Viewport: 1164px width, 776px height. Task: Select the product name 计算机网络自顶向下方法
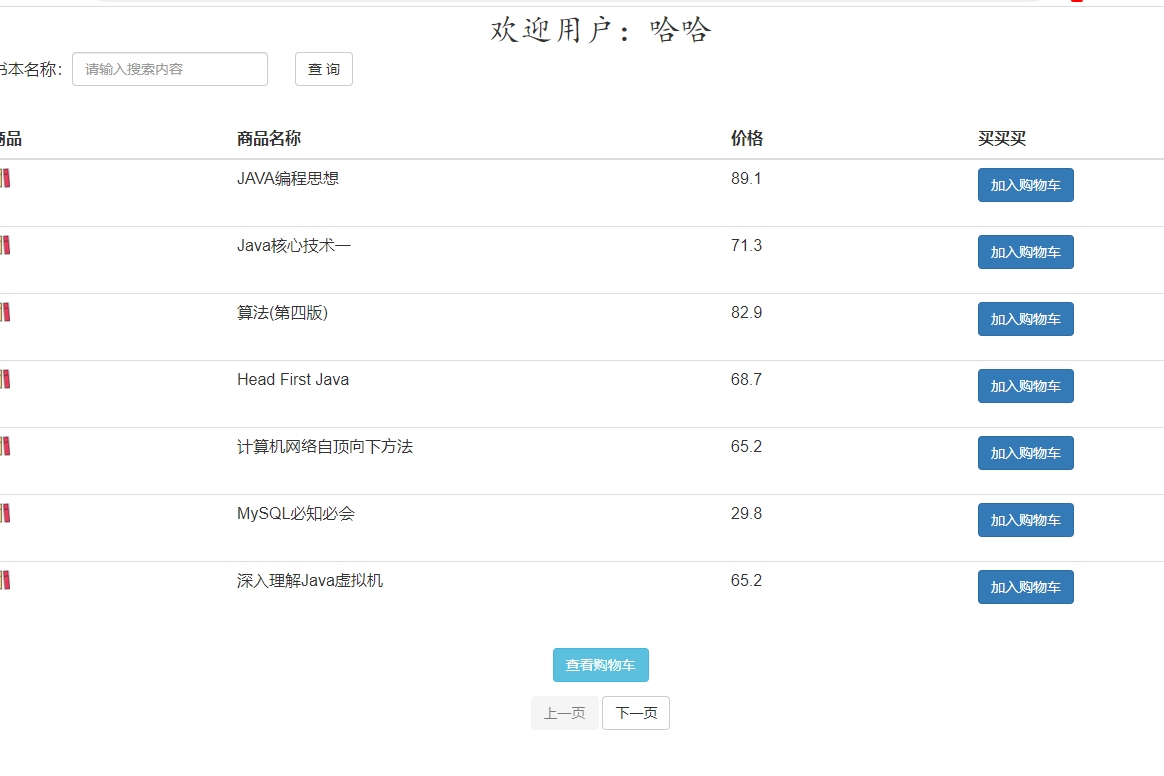tap(325, 446)
